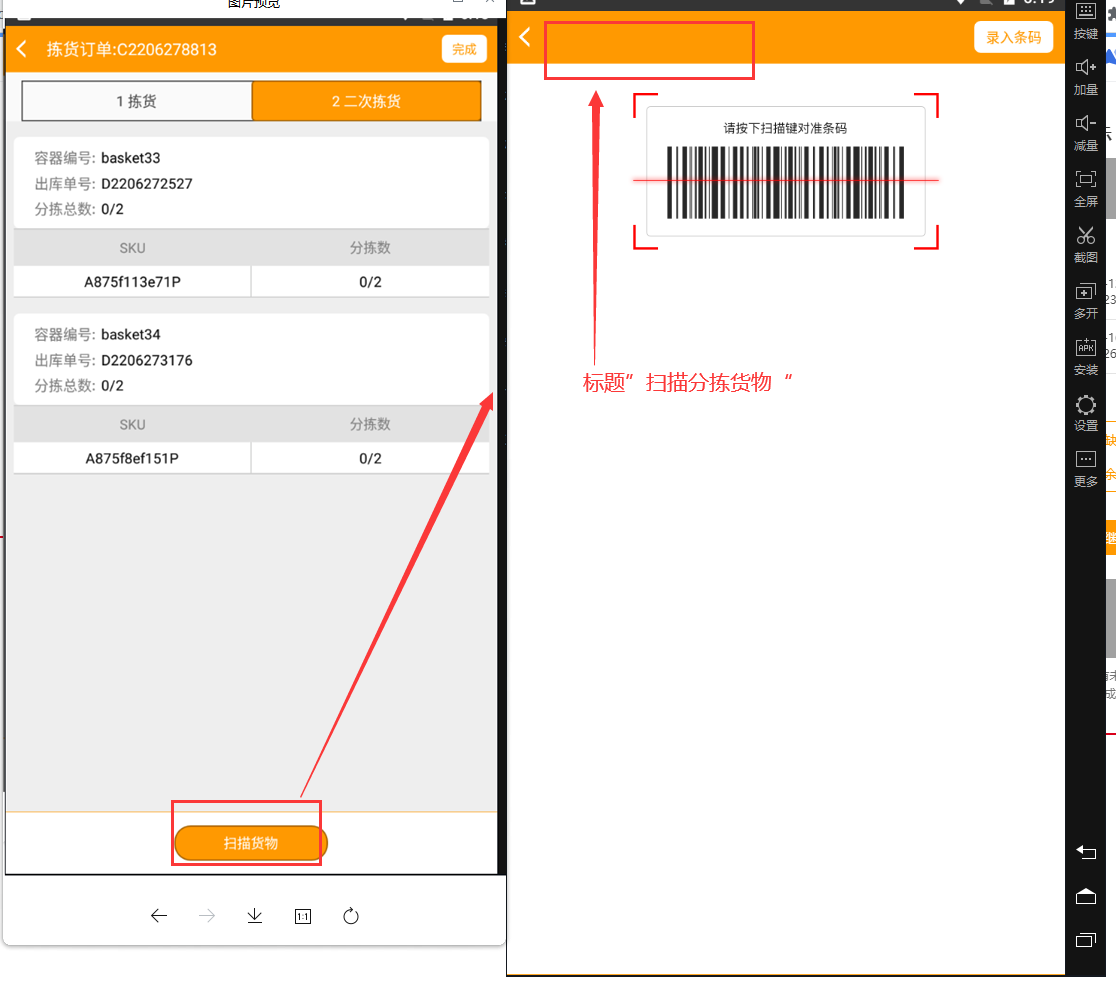Rotate the image with the rotate icon
This screenshot has width=1116, height=988.
pyautogui.click(x=351, y=916)
